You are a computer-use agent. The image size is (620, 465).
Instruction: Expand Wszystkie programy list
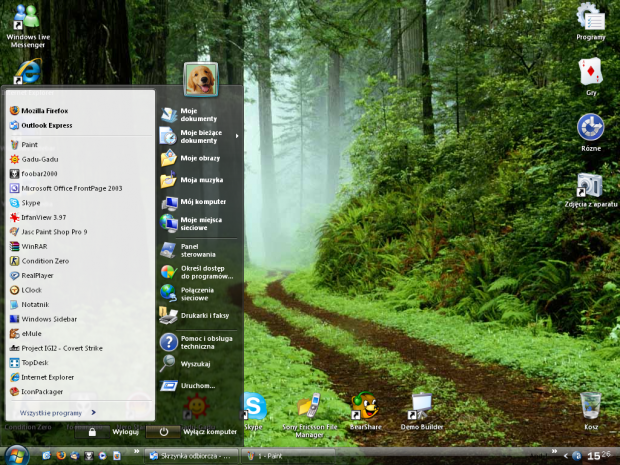pyautogui.click(x=52, y=412)
